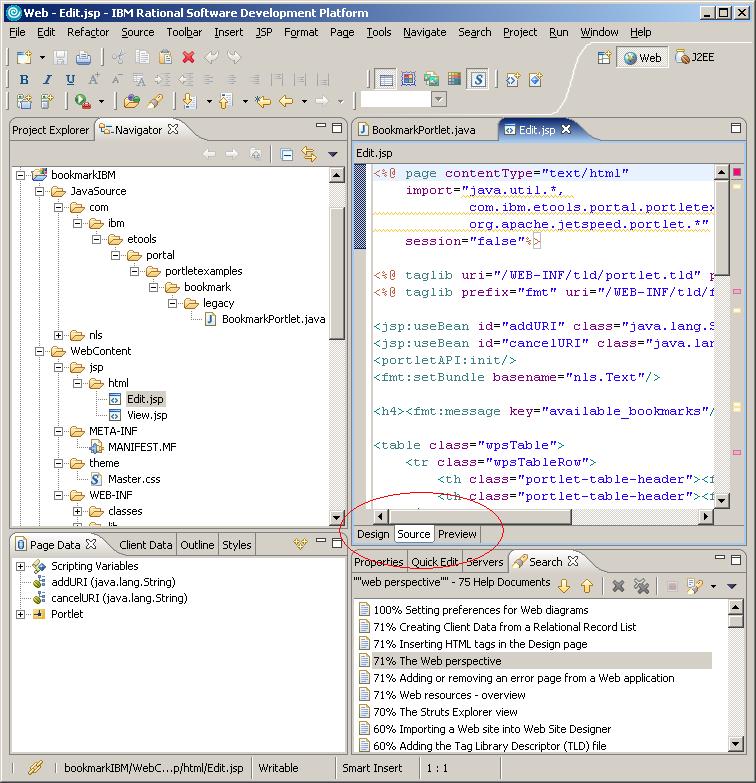
Task: Switch to J2EE perspective
Action: 695,58
